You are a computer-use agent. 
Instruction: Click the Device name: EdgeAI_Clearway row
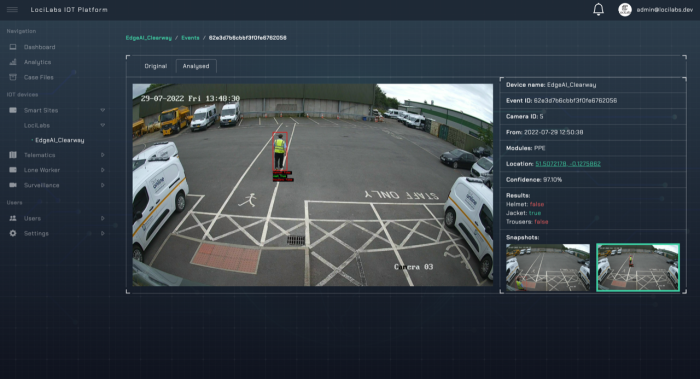click(x=593, y=85)
